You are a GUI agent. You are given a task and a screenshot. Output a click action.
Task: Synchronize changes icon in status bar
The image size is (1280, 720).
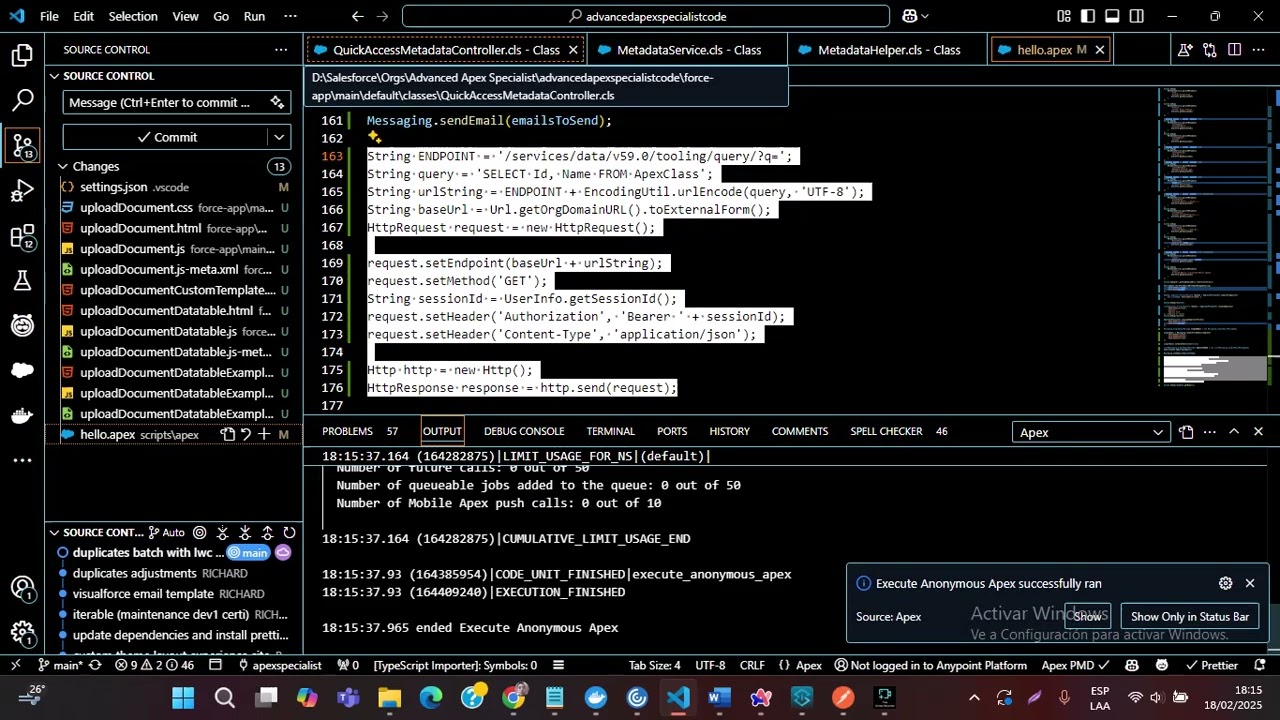click(97, 665)
